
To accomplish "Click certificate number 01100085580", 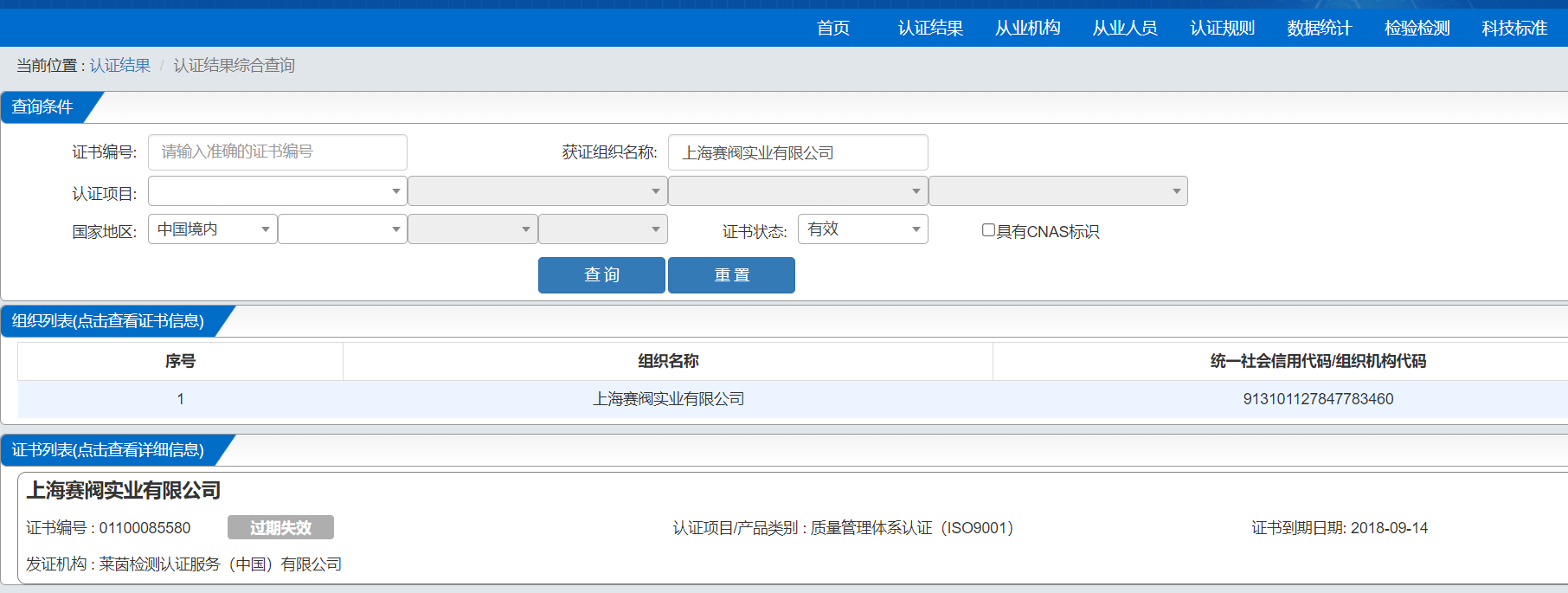I will pos(145,528).
